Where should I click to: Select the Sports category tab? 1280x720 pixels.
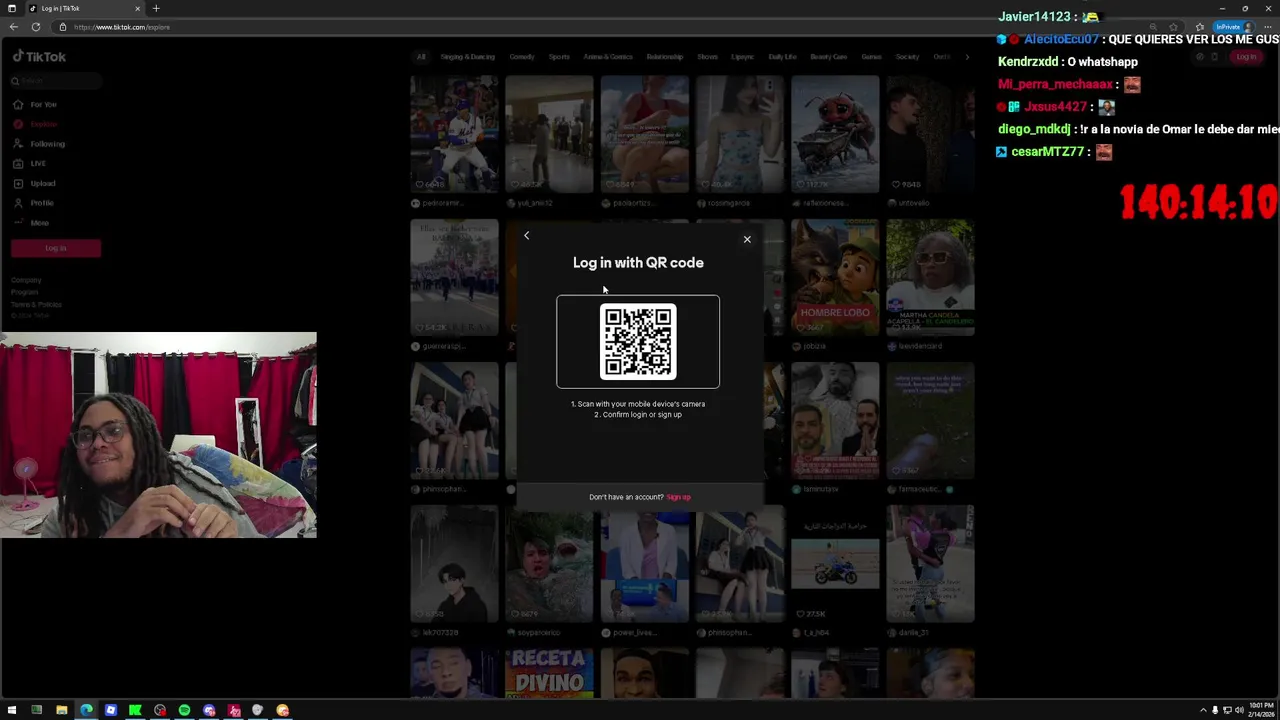[x=559, y=57]
